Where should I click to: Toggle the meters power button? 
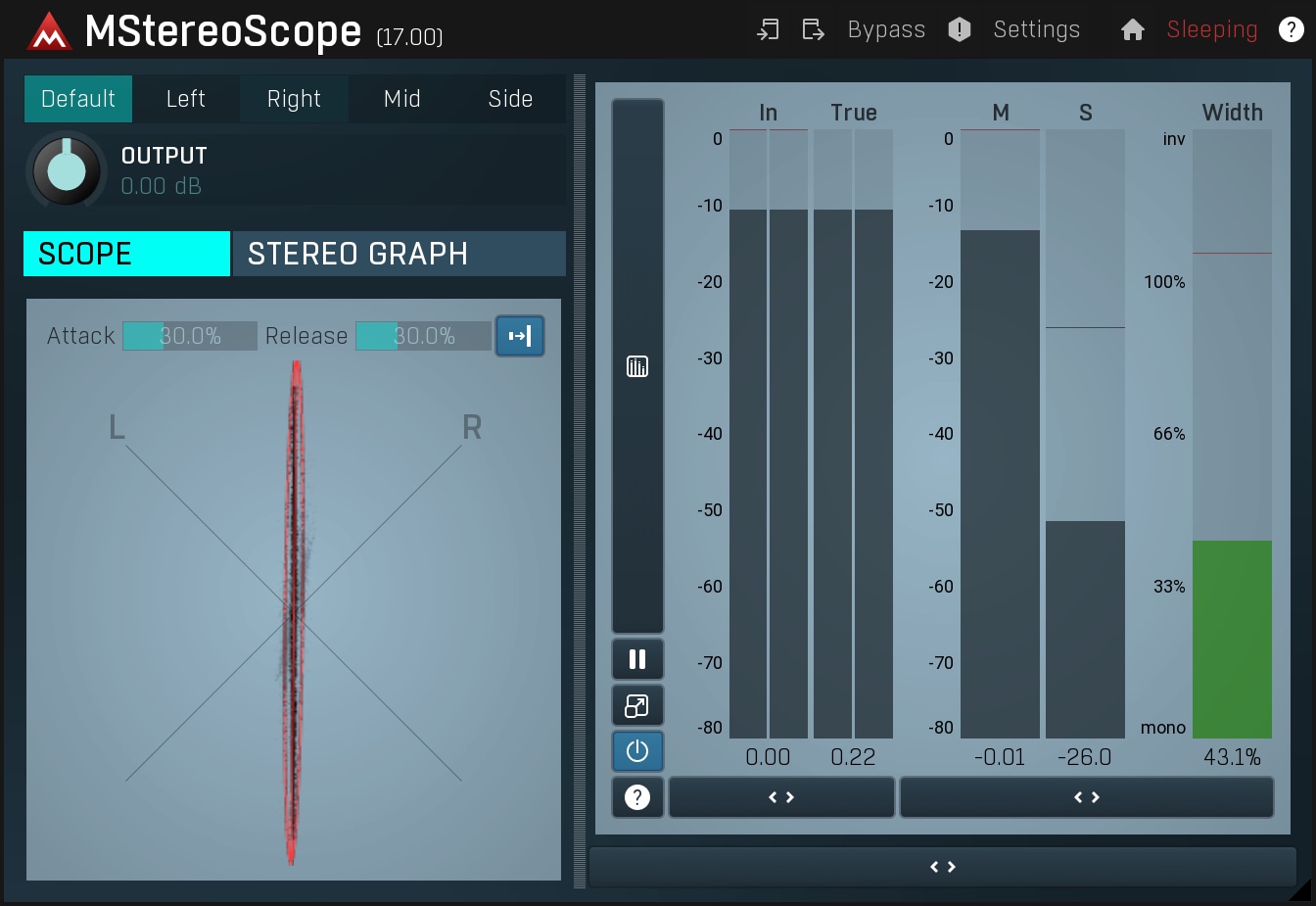637,751
